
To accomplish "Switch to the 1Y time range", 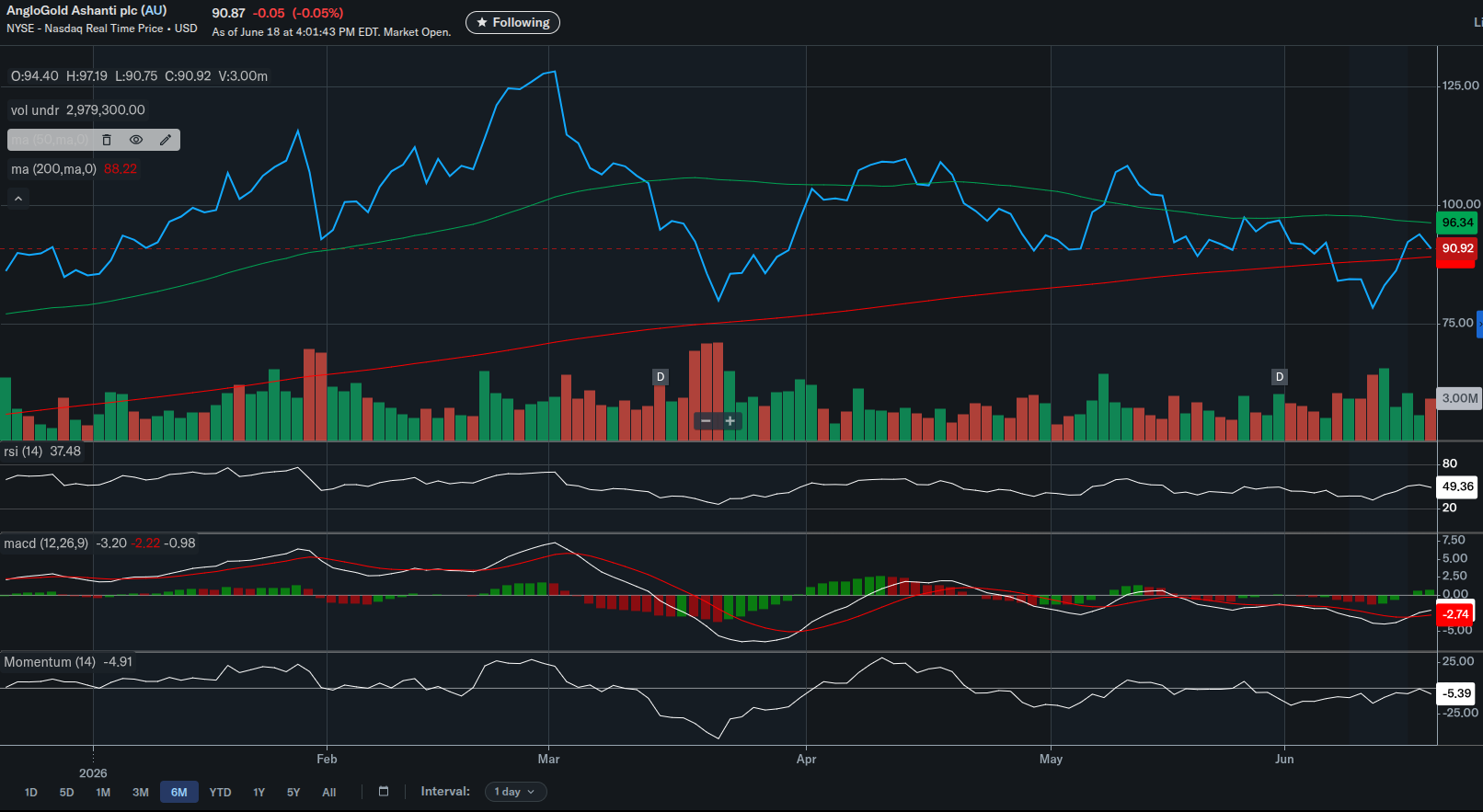I will click(259, 793).
